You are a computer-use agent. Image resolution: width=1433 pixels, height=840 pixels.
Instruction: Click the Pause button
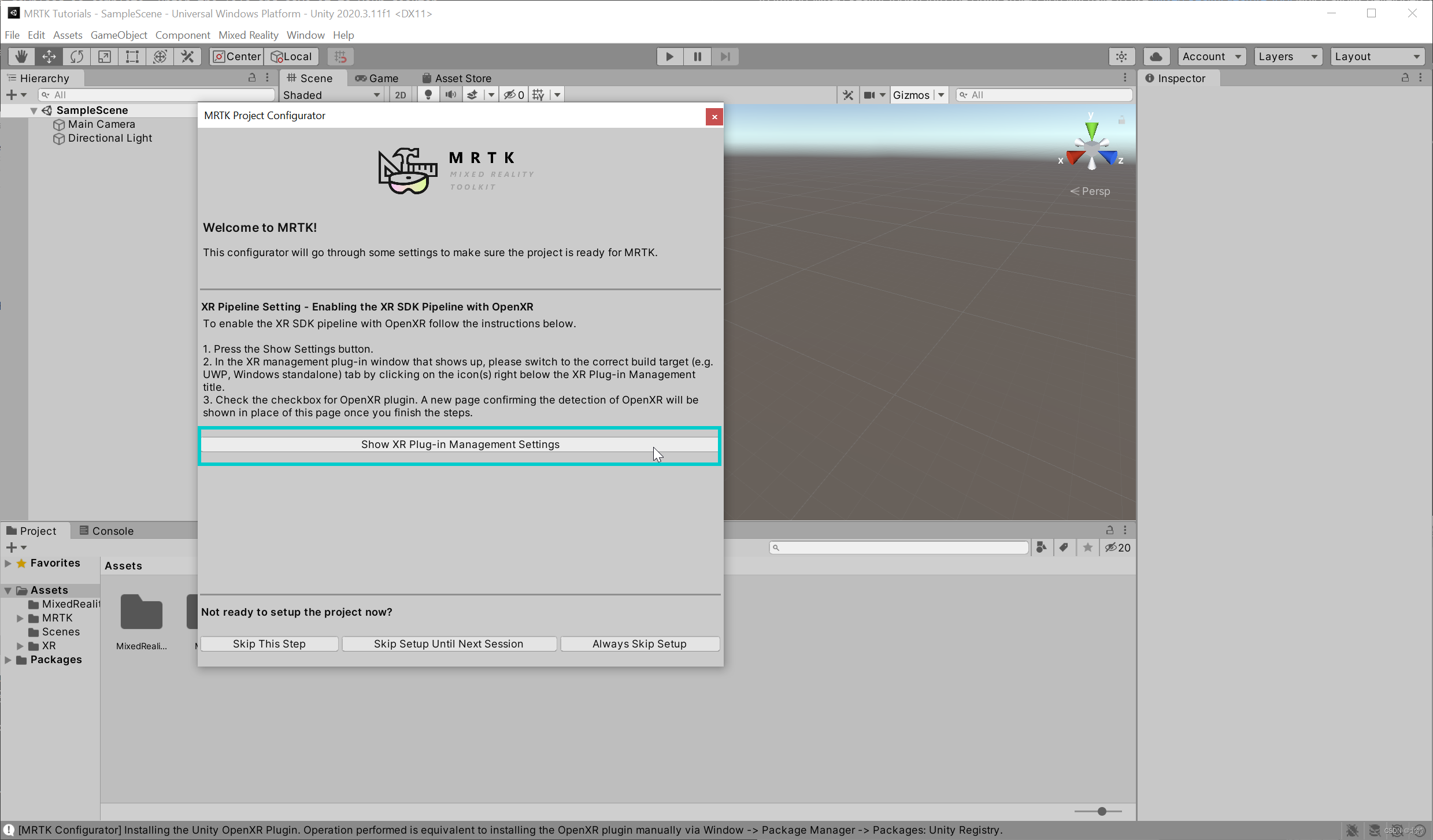697,56
